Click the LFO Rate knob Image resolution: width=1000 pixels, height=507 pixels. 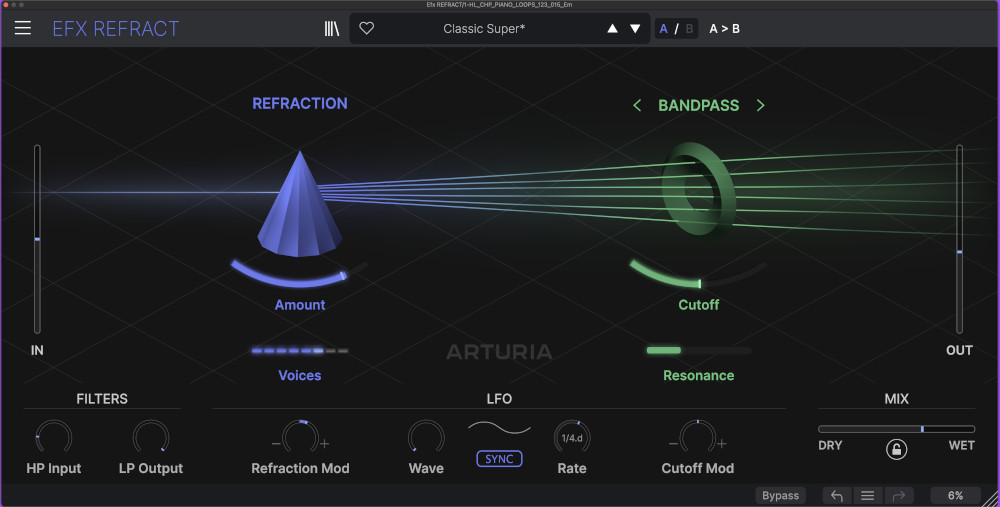point(572,437)
